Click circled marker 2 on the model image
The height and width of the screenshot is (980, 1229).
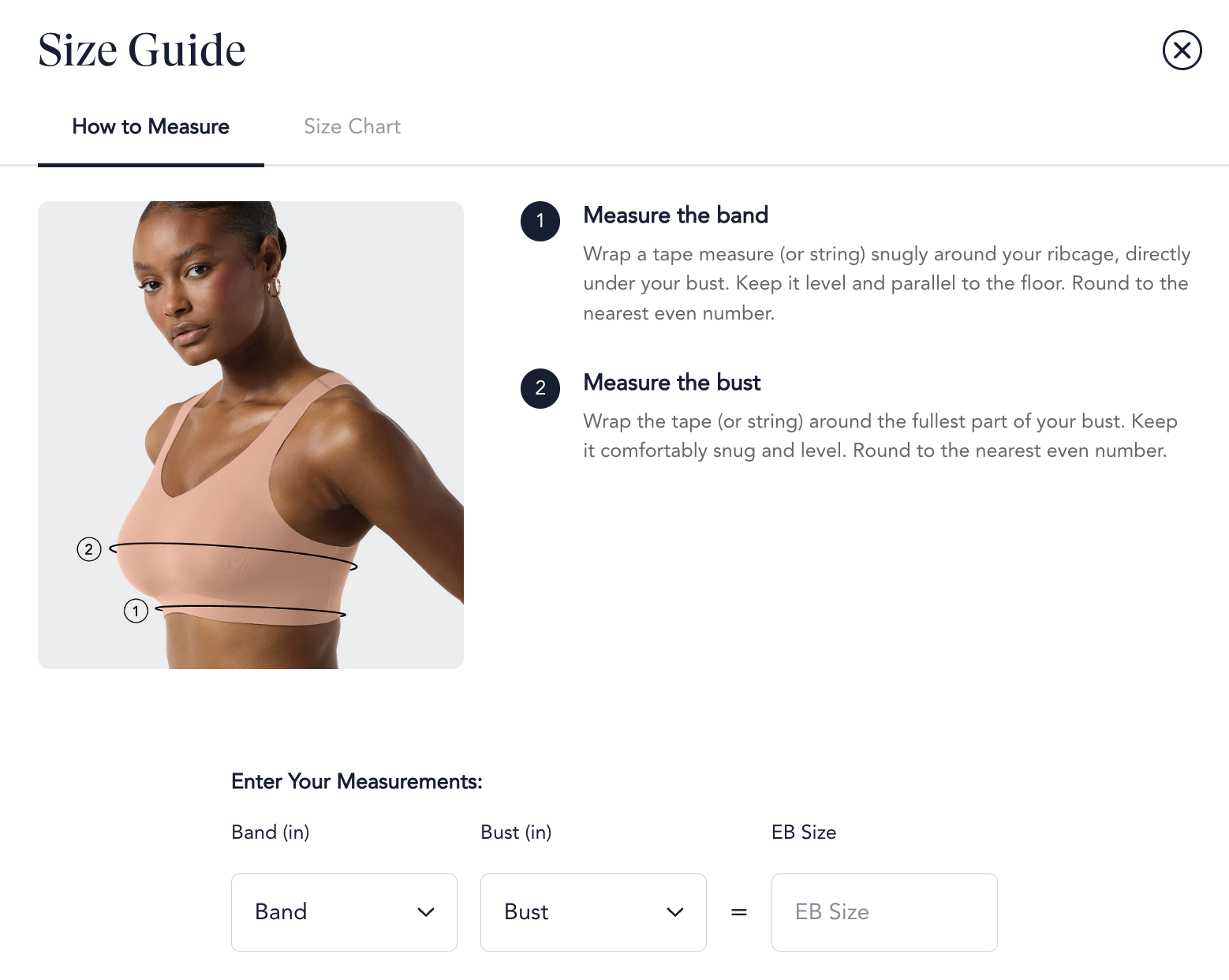coord(89,549)
